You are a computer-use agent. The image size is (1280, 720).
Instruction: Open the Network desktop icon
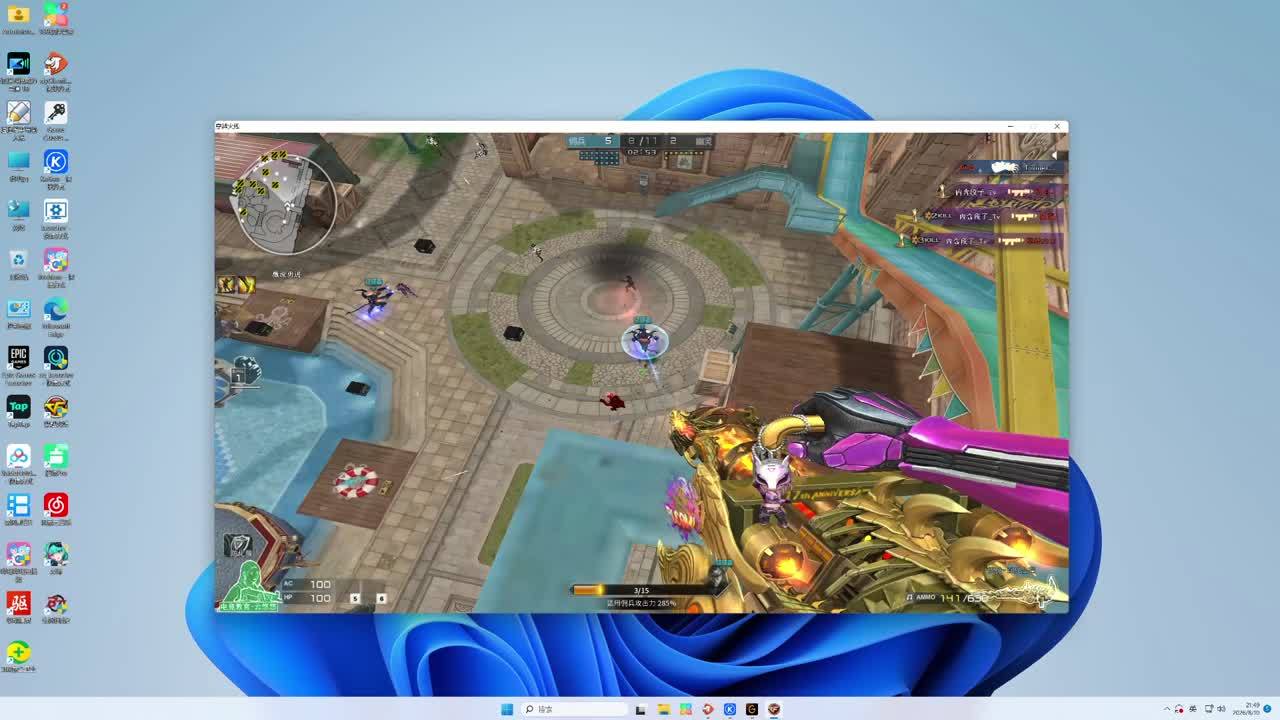click(x=18, y=211)
